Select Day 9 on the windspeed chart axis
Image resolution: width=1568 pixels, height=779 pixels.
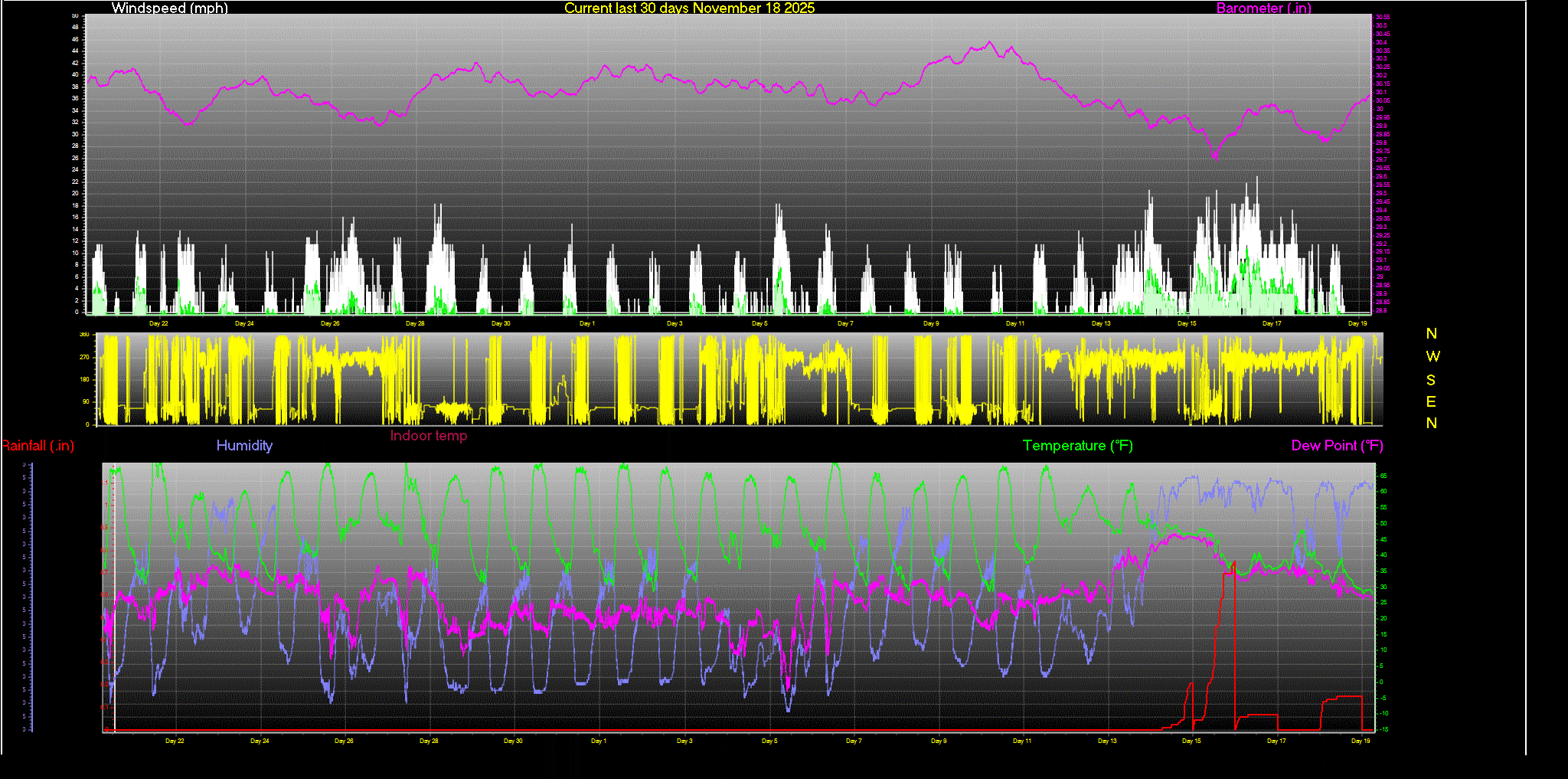click(930, 324)
